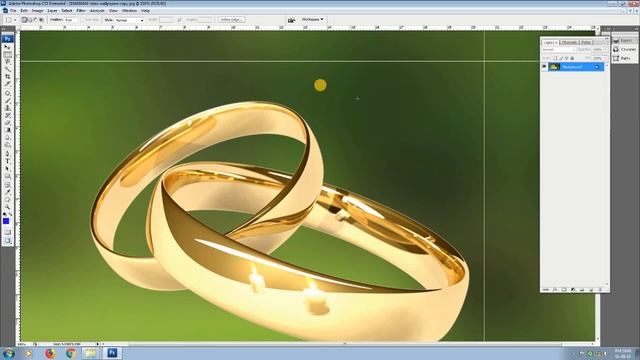640x360 pixels.
Task: Select the Eraser tool
Action: [x=7, y=122]
